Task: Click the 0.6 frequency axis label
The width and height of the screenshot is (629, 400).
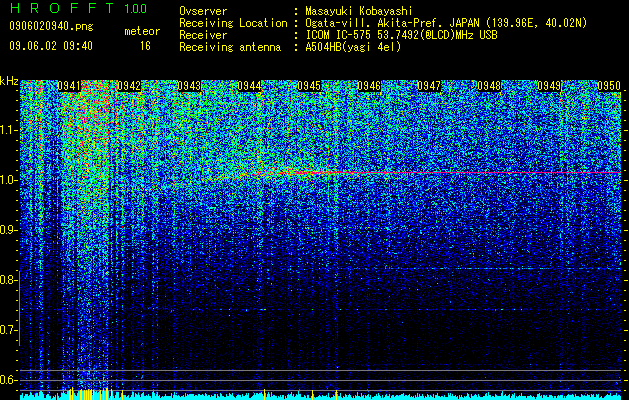Action: tap(7, 380)
